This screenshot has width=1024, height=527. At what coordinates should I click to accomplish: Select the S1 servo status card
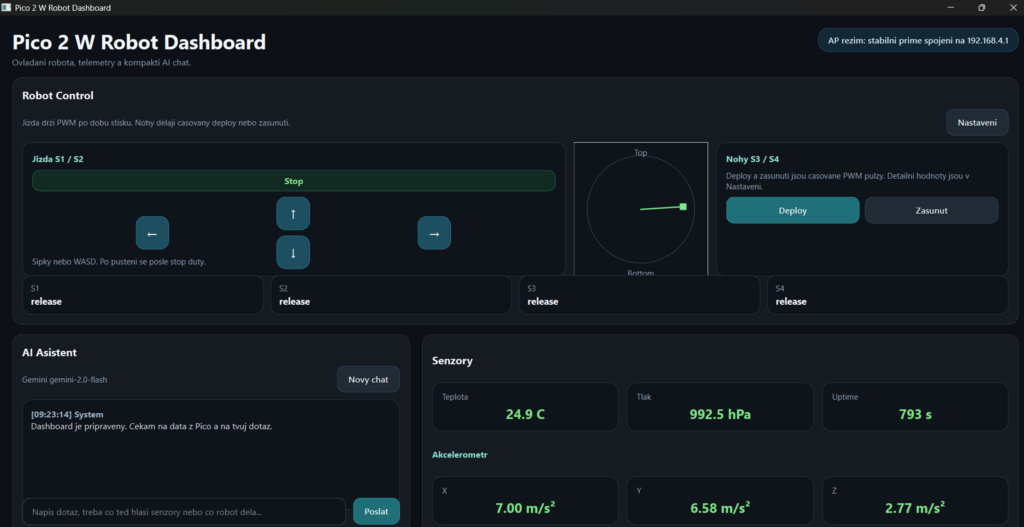tap(143, 295)
